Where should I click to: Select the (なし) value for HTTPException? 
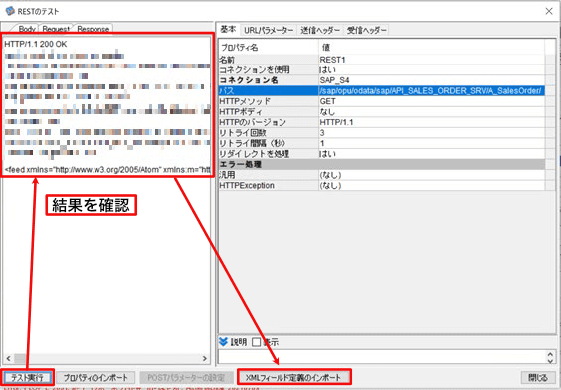pos(431,185)
